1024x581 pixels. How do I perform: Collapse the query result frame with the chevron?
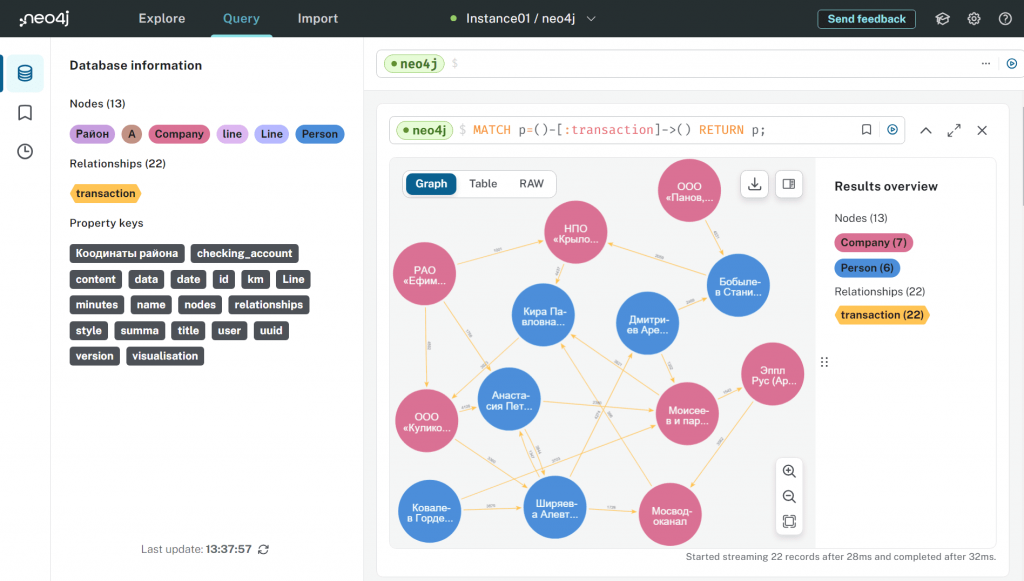click(925, 130)
